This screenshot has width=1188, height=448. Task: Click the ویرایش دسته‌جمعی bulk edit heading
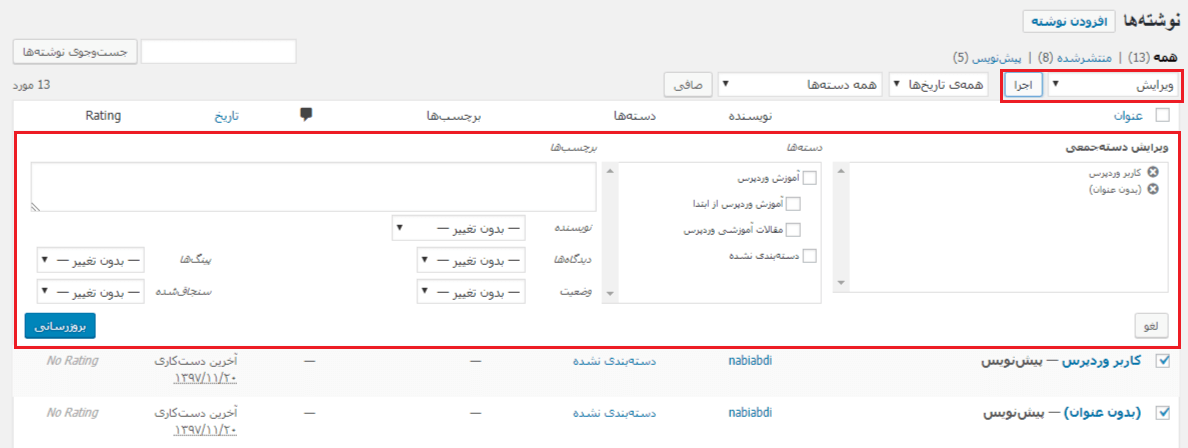point(1119,149)
